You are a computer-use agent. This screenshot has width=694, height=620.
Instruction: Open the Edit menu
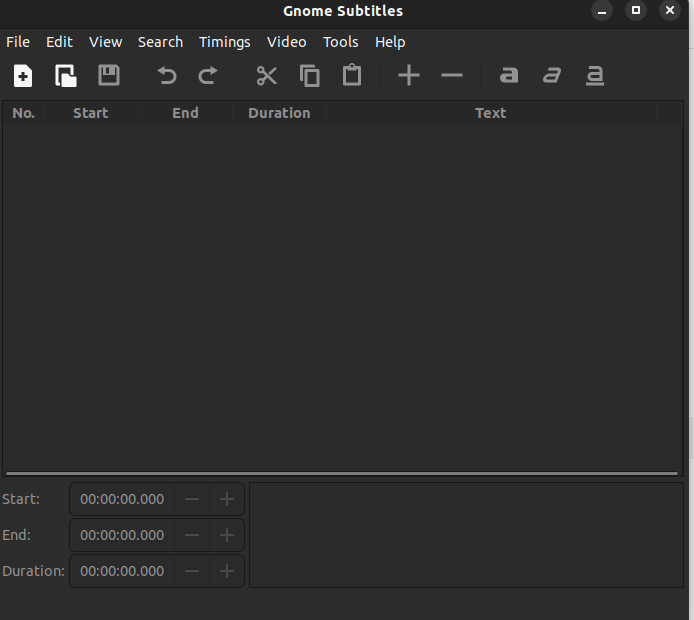[x=59, y=42]
